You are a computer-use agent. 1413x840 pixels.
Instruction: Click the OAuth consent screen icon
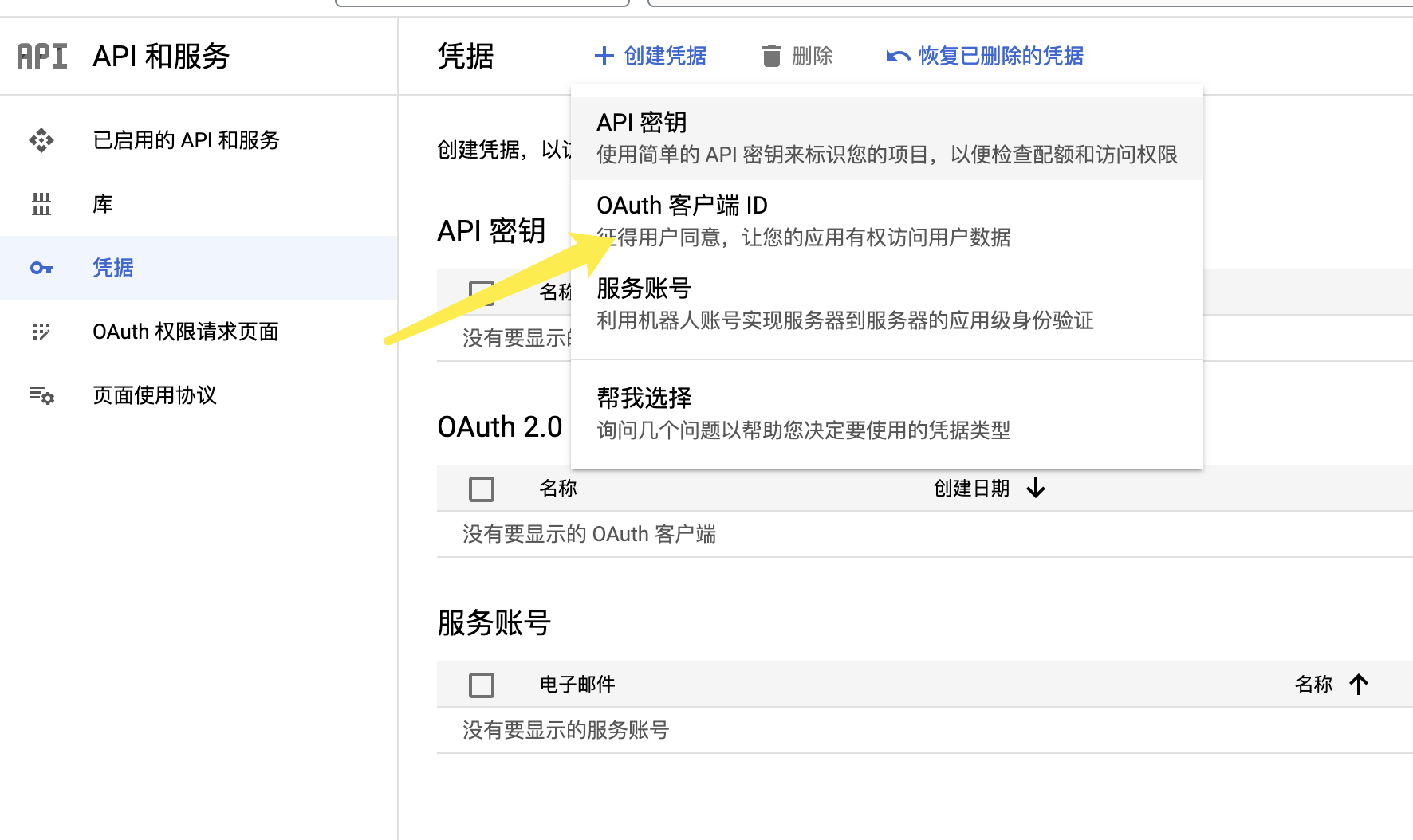click(x=41, y=332)
